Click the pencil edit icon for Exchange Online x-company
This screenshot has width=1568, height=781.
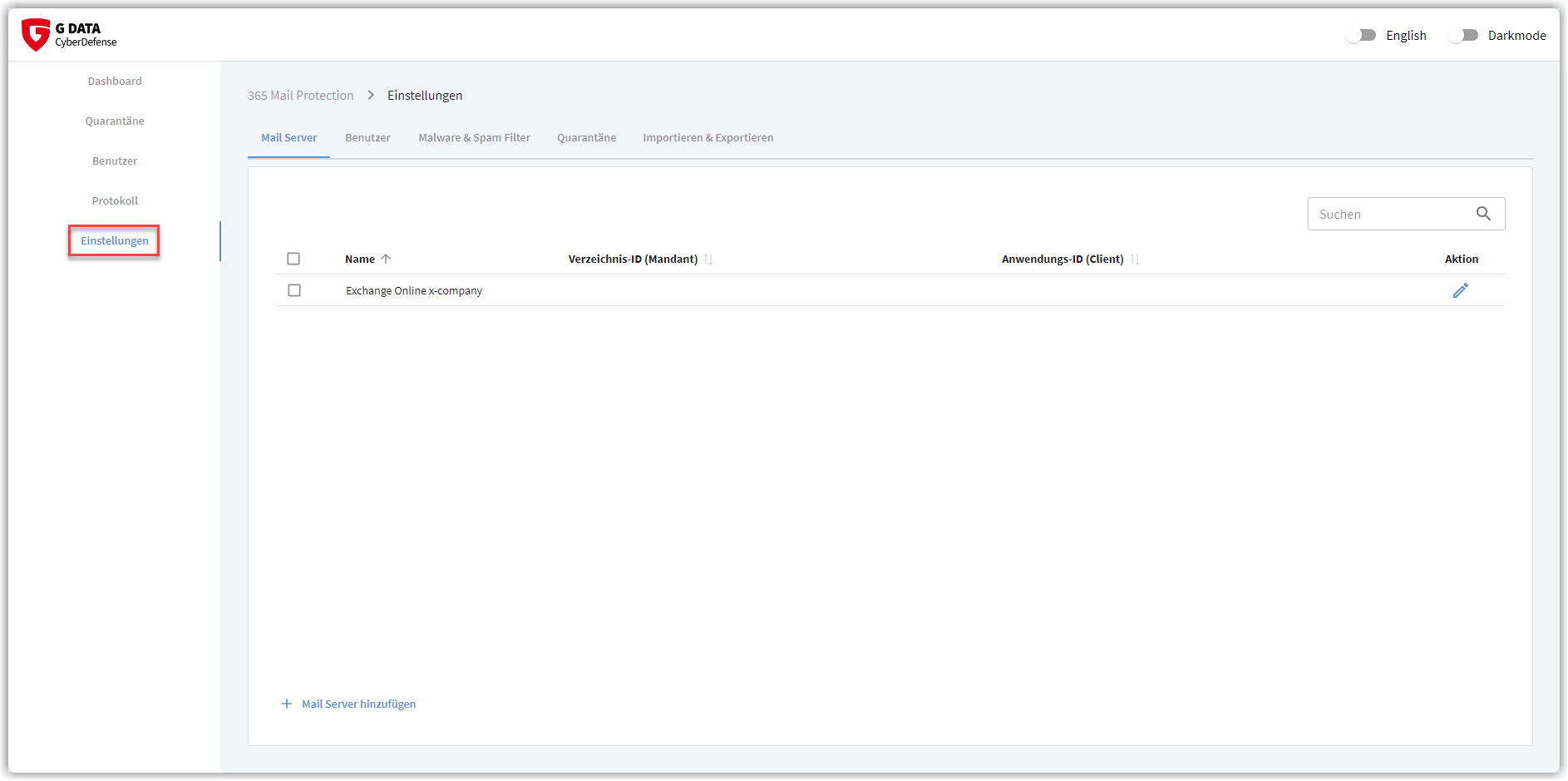coord(1461,290)
